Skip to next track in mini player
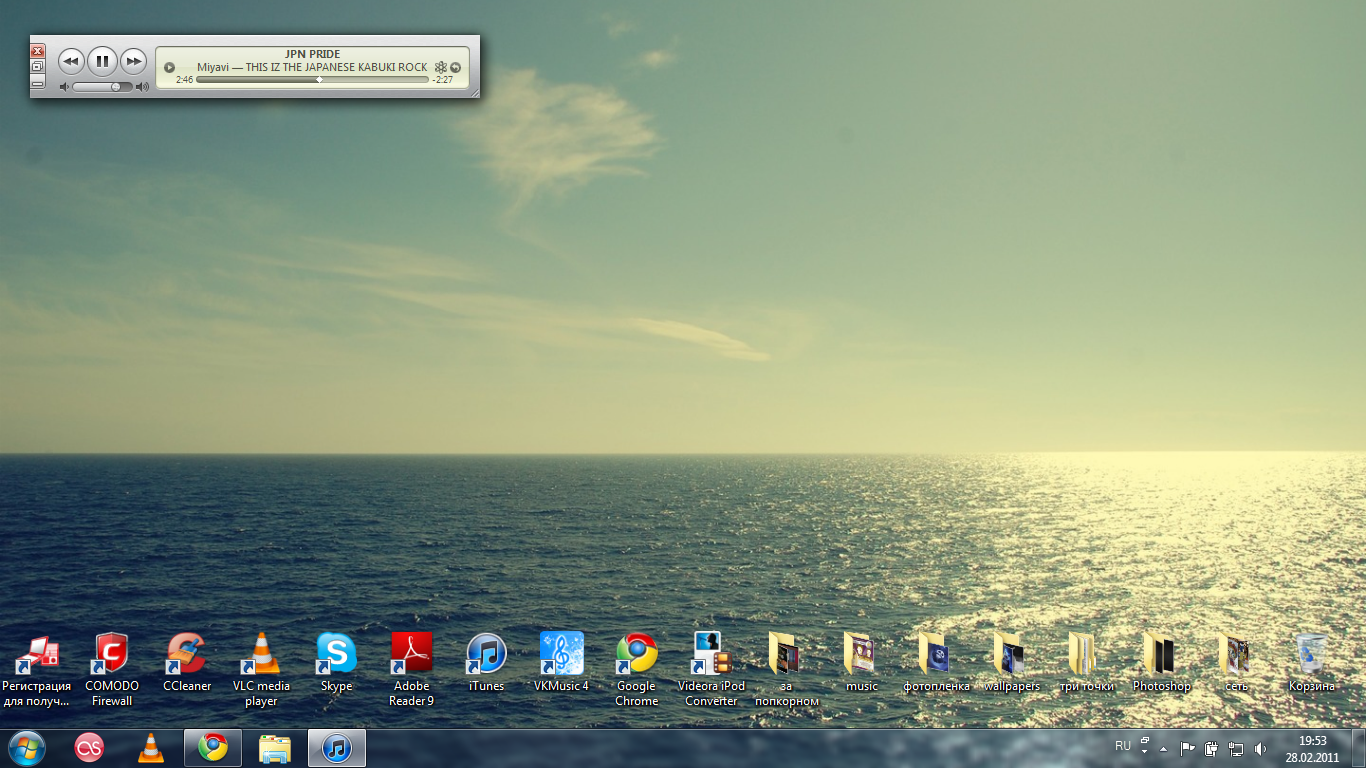This screenshot has width=1366, height=768. point(133,62)
